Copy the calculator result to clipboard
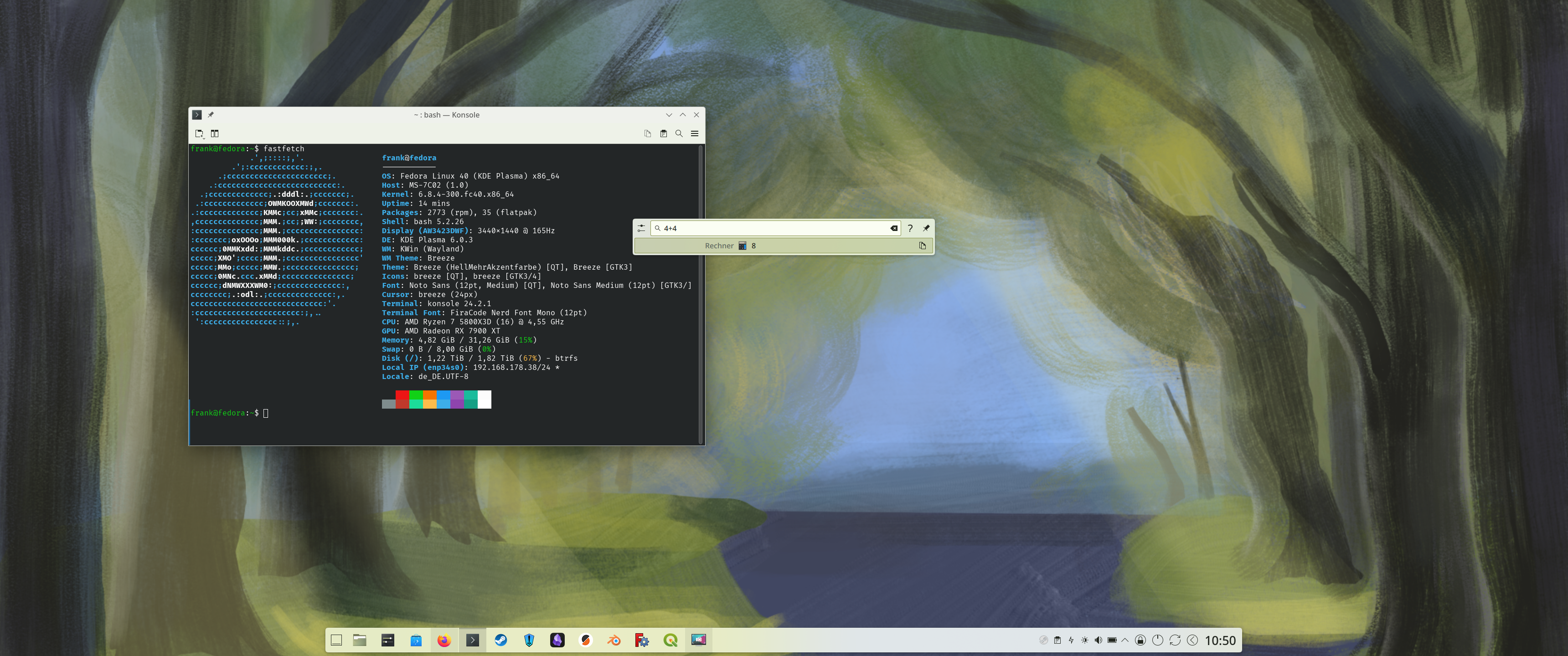The height and width of the screenshot is (656, 1568). pos(922,246)
